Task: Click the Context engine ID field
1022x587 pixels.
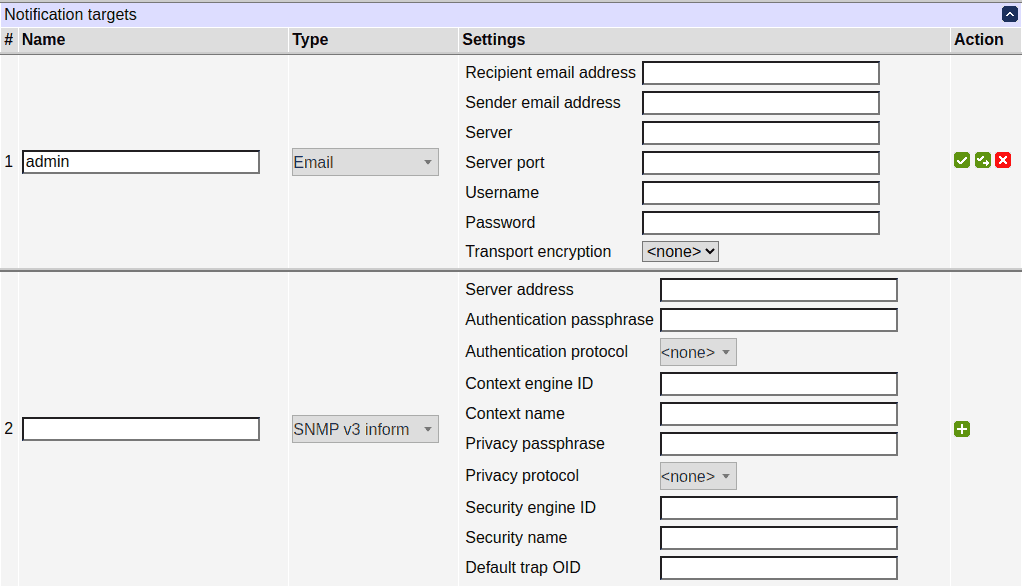Action: pos(778,383)
